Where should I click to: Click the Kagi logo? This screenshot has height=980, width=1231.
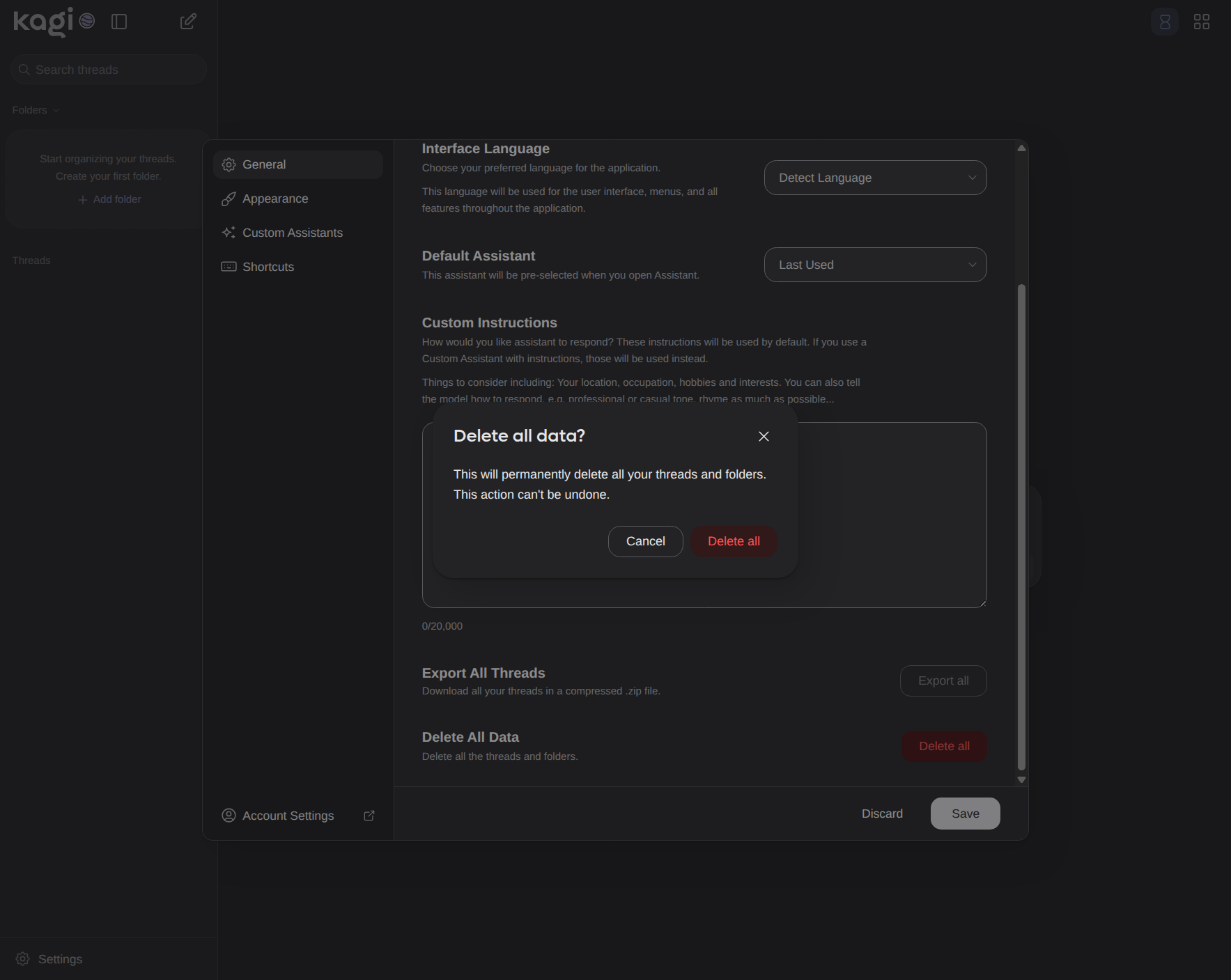(x=42, y=22)
